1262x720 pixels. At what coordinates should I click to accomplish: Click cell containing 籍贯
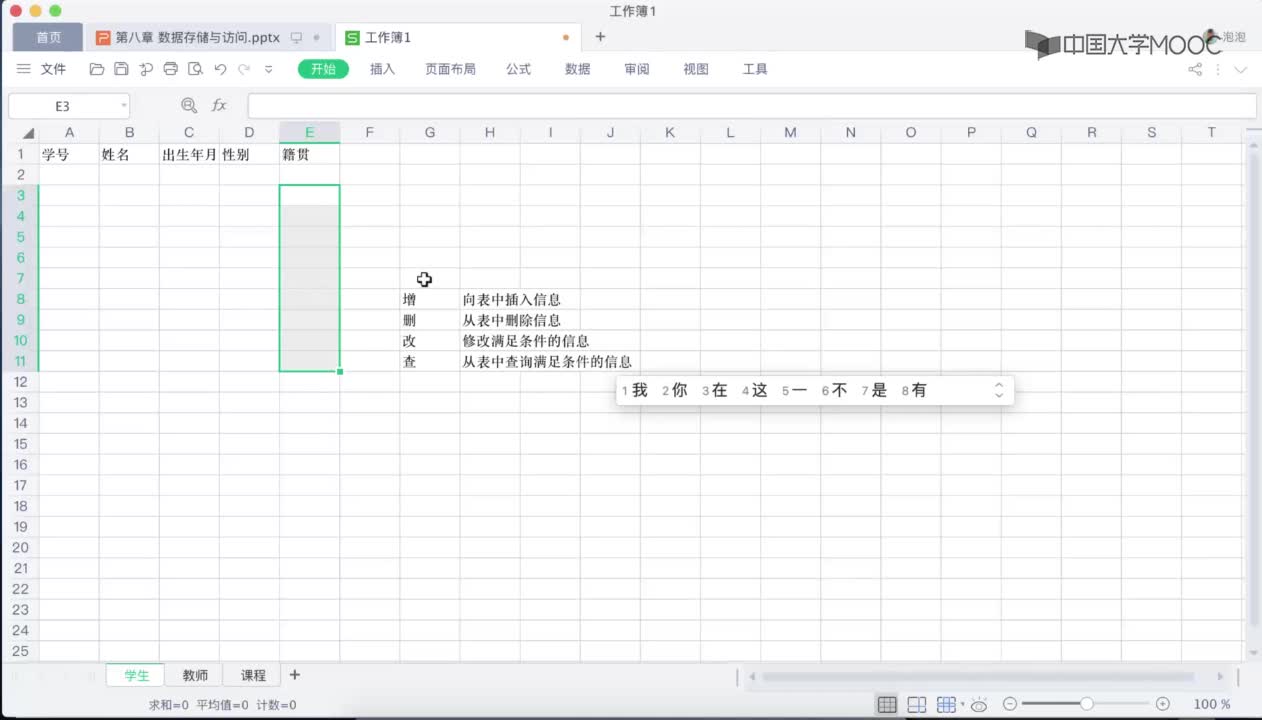coord(309,154)
